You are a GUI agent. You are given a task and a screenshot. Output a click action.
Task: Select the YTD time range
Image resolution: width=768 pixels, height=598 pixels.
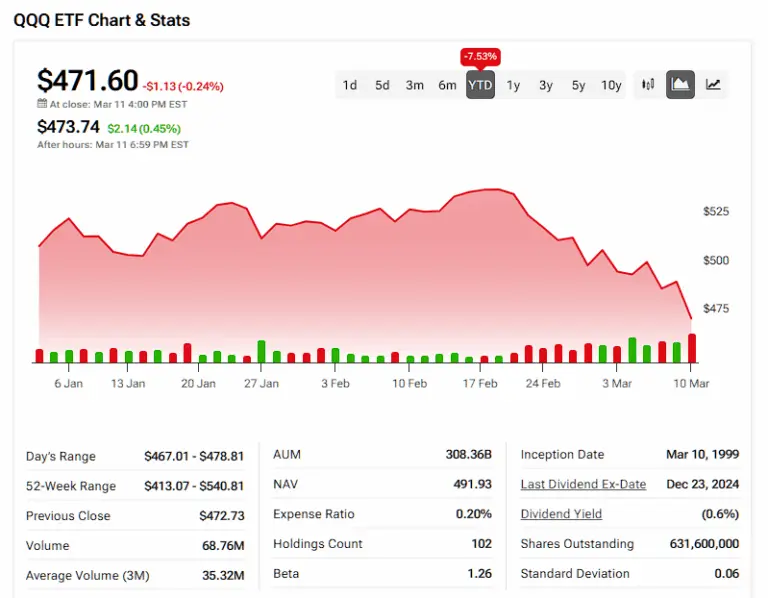(x=480, y=85)
